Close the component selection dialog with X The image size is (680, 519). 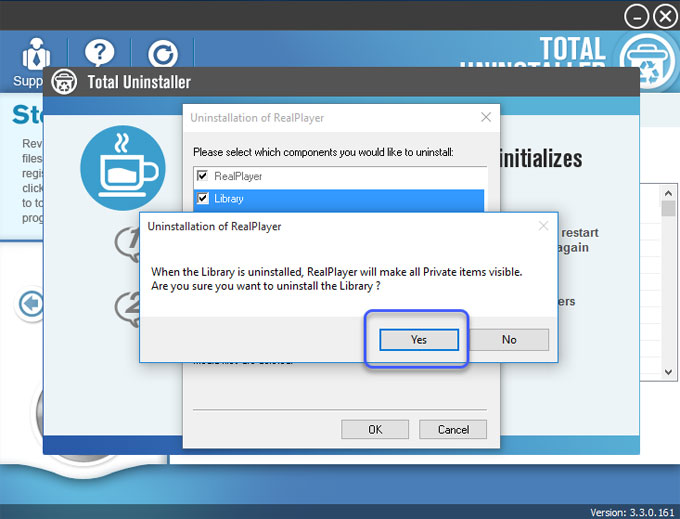[486, 117]
